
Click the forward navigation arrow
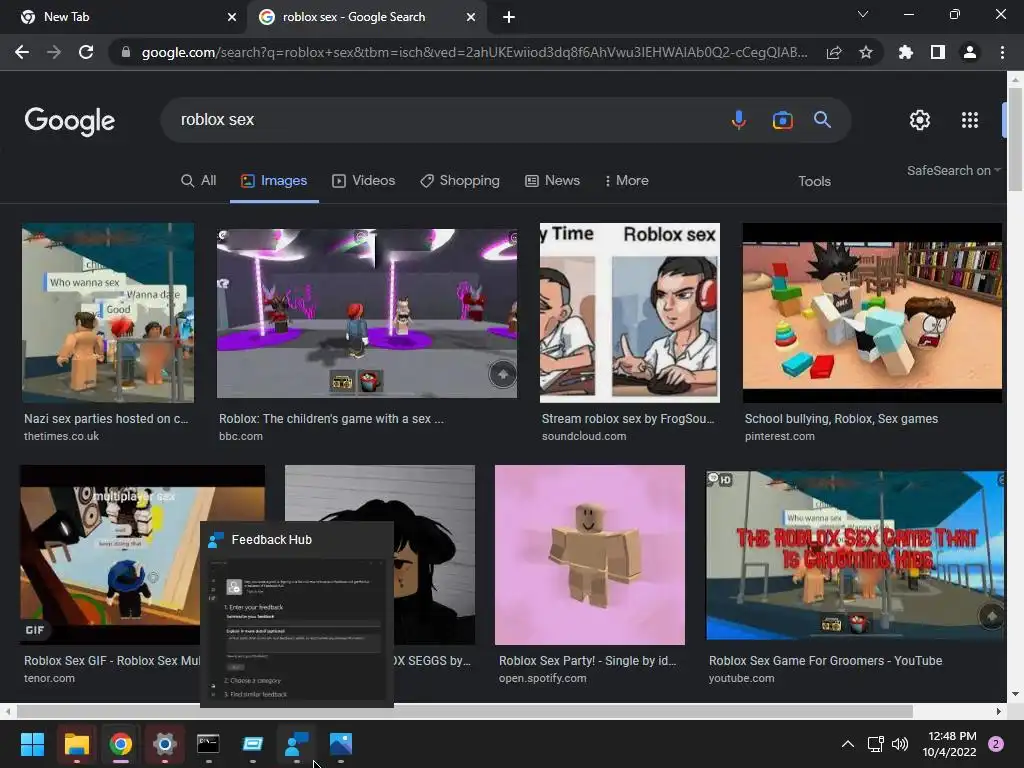click(54, 52)
